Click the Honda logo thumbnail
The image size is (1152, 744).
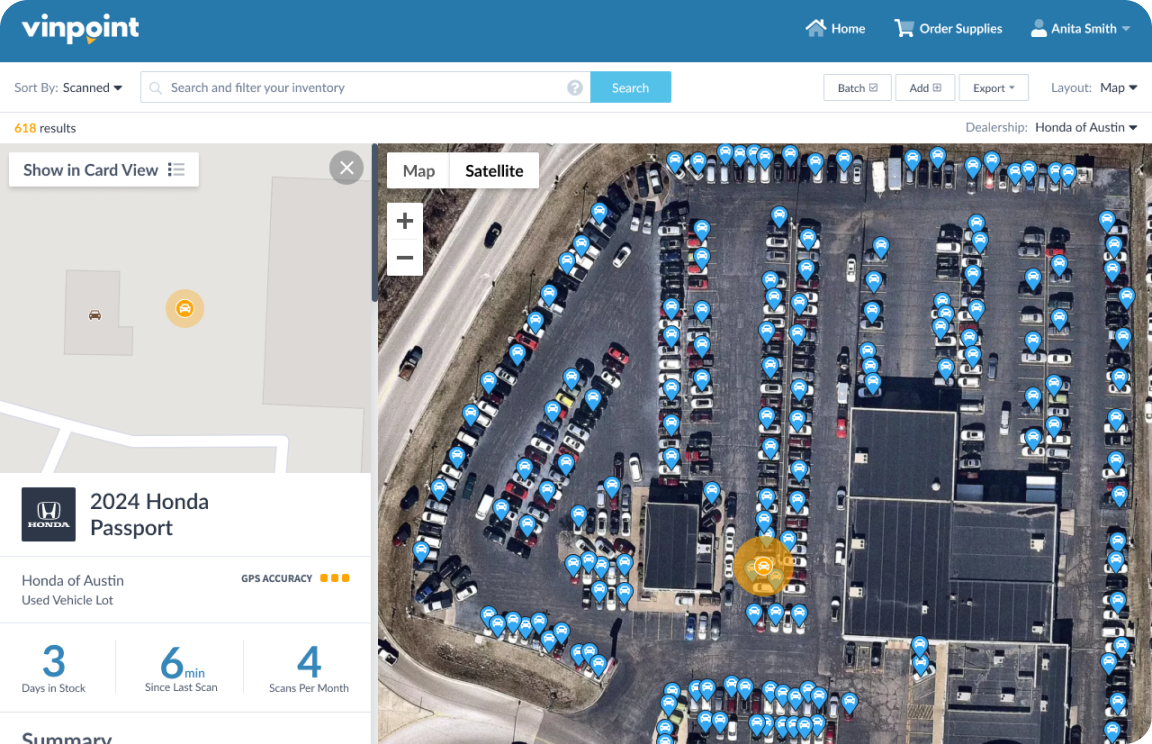point(49,514)
